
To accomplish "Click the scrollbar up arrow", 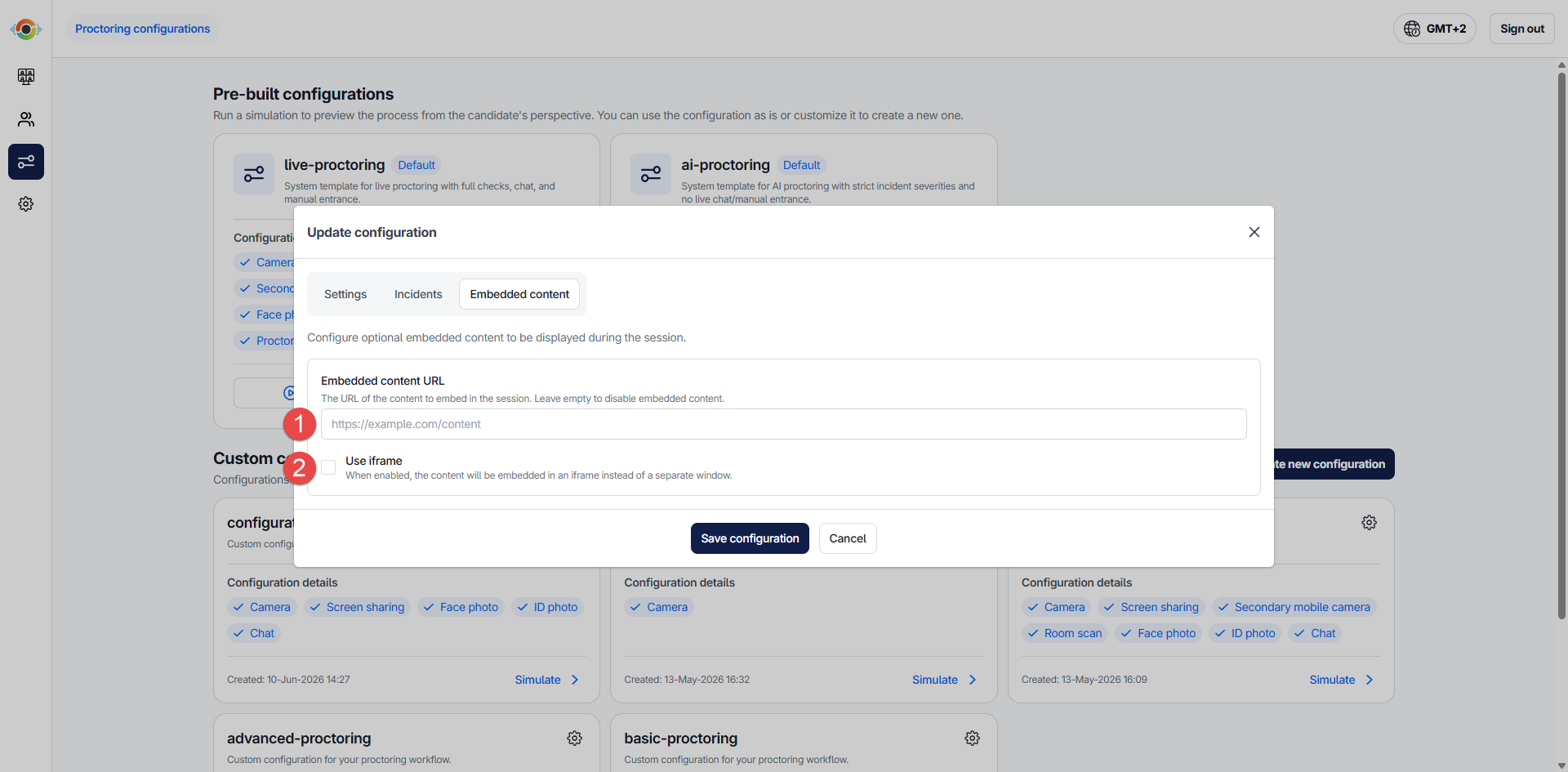I will click(x=1561, y=65).
